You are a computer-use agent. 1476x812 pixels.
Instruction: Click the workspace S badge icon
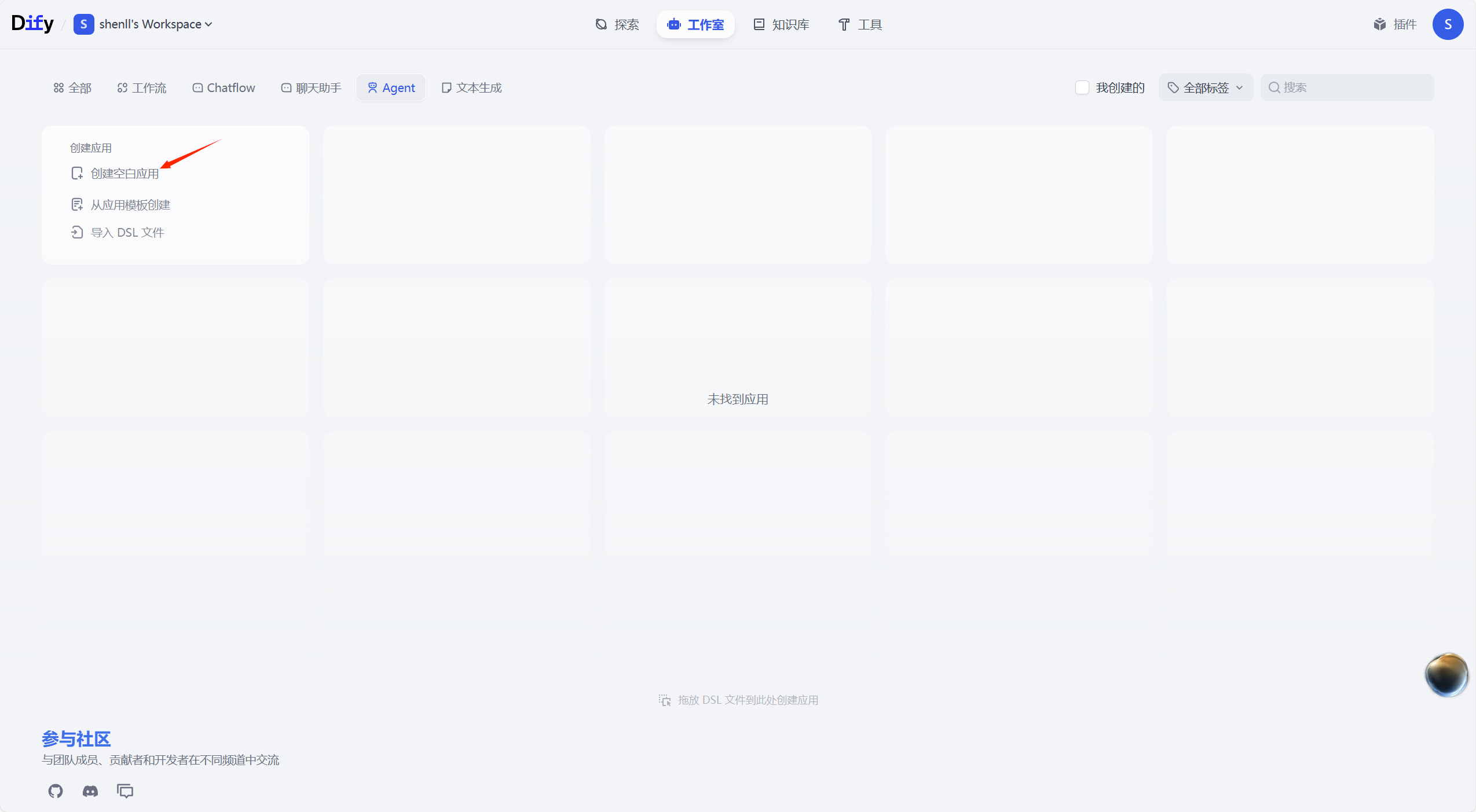[83, 24]
